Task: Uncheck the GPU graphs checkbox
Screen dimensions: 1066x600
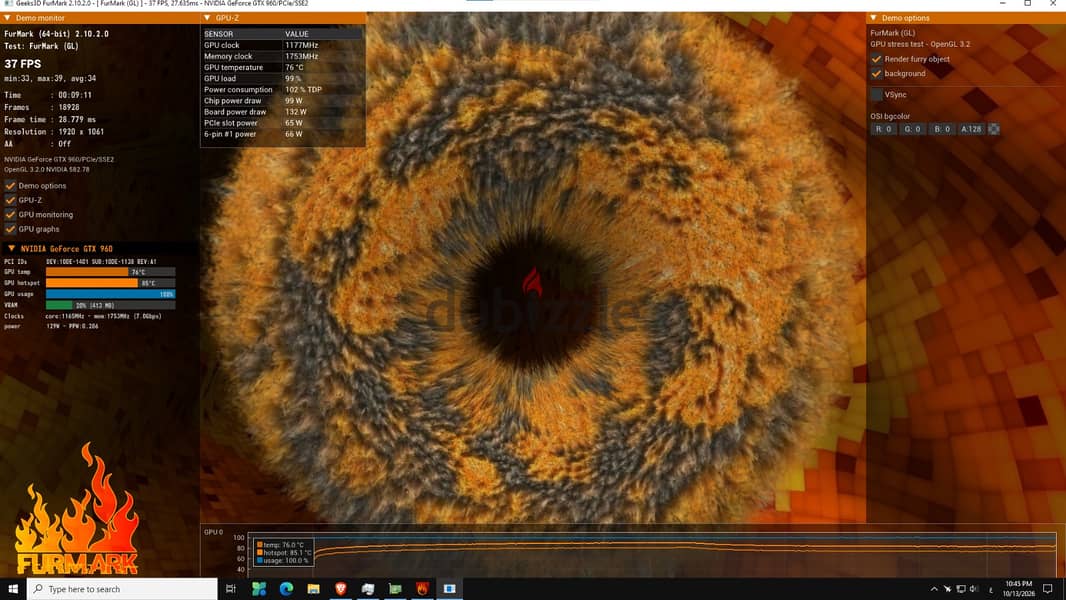Action: point(10,229)
